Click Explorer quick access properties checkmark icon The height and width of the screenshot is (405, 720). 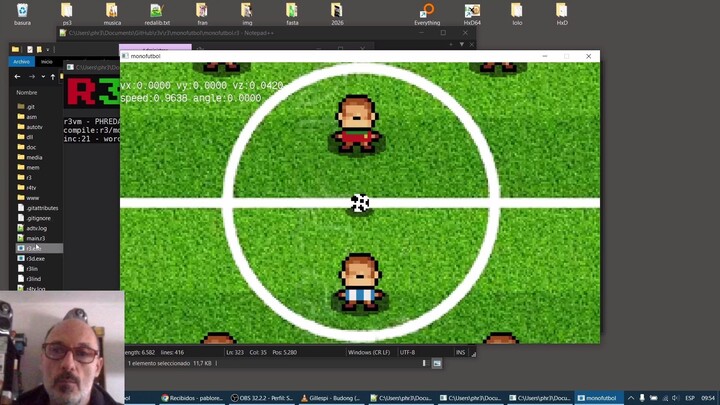pos(30,50)
